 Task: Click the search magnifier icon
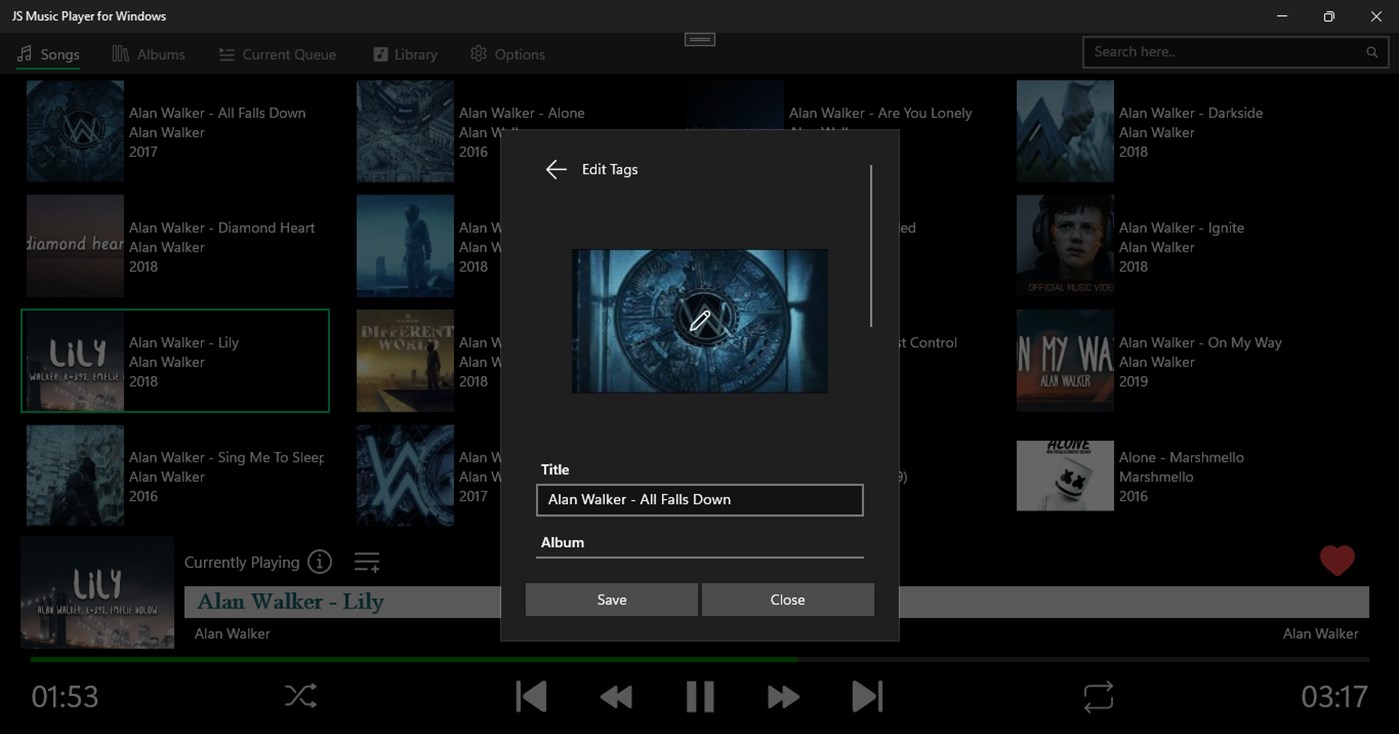pos(1371,51)
